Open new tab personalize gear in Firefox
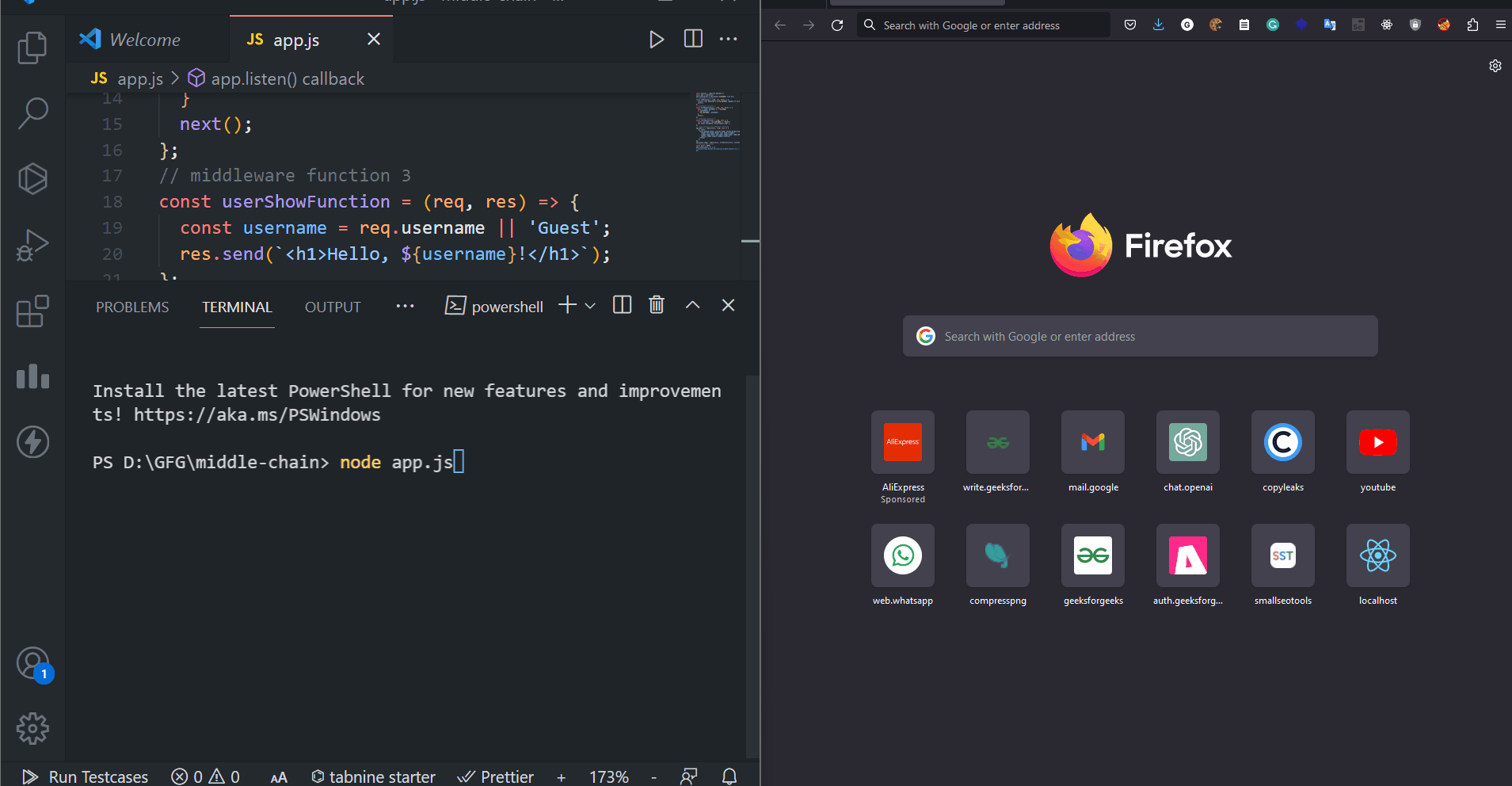 (x=1495, y=66)
